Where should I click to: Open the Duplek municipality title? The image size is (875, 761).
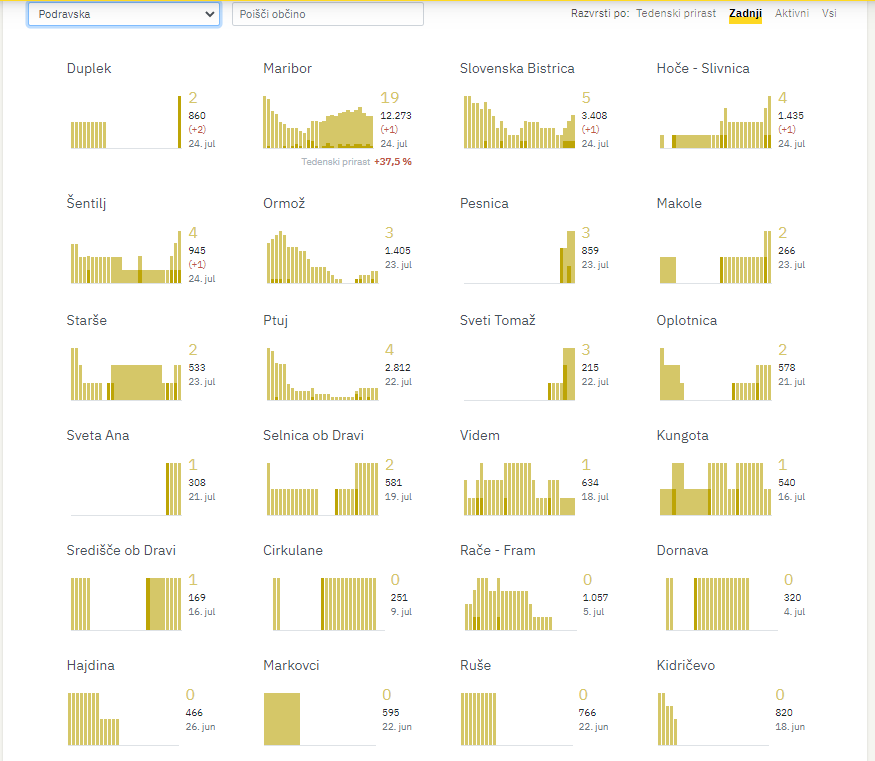tap(89, 69)
